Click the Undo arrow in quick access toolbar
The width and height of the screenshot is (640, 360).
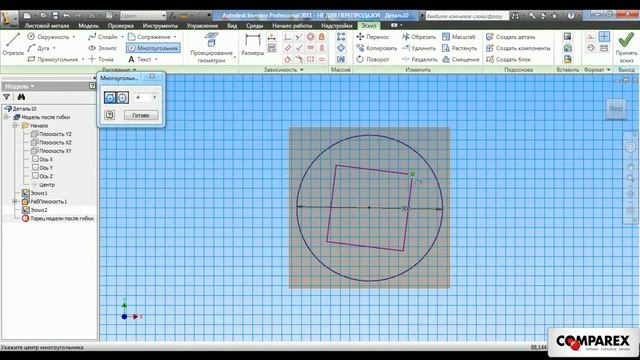click(x=67, y=16)
